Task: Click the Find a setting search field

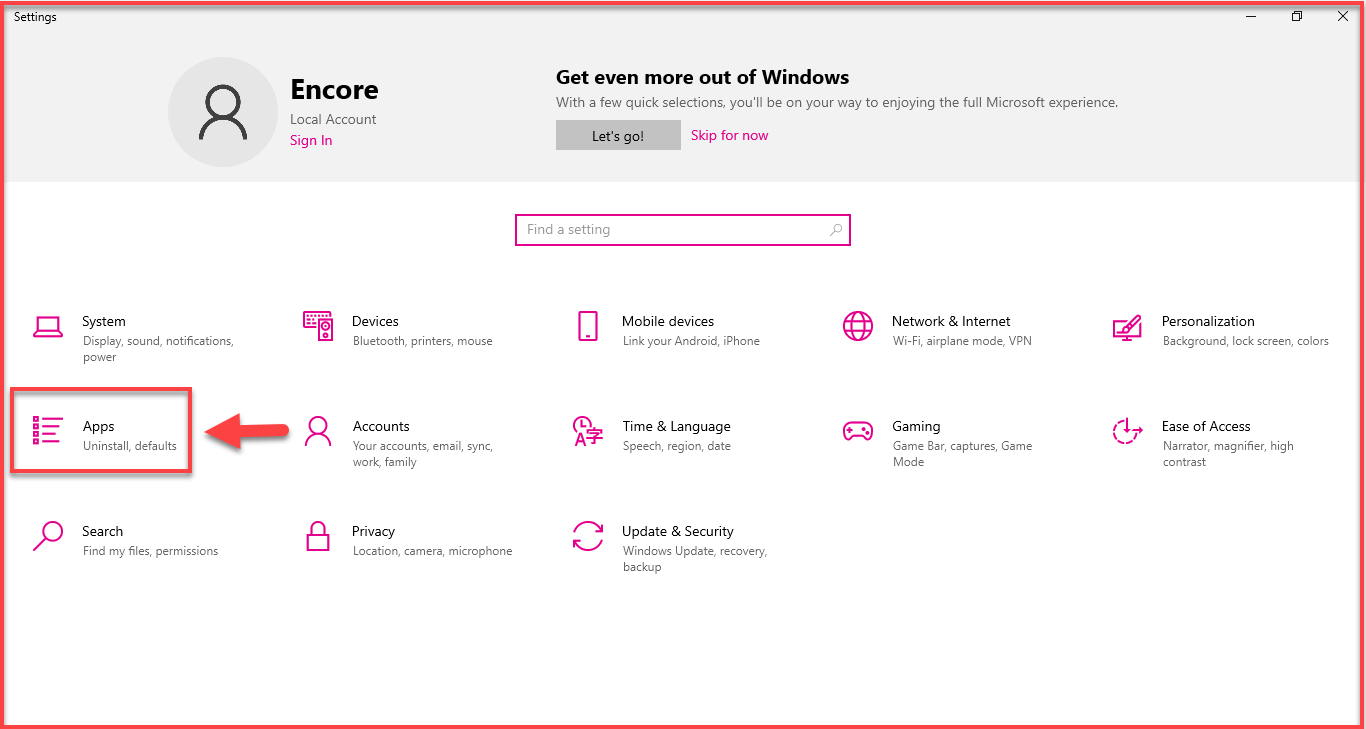Action: [682, 230]
